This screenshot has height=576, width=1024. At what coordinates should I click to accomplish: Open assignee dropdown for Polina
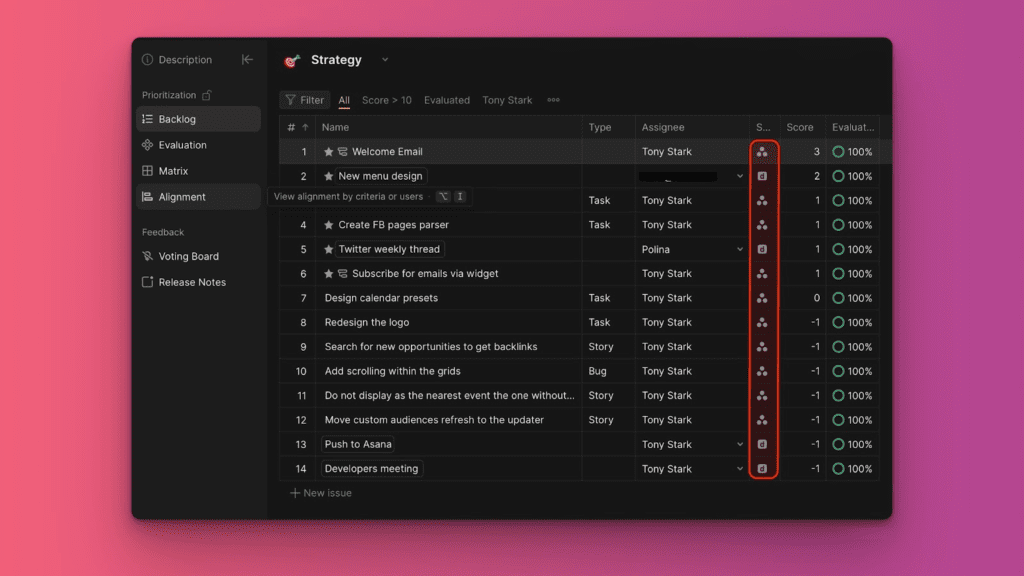coord(740,249)
